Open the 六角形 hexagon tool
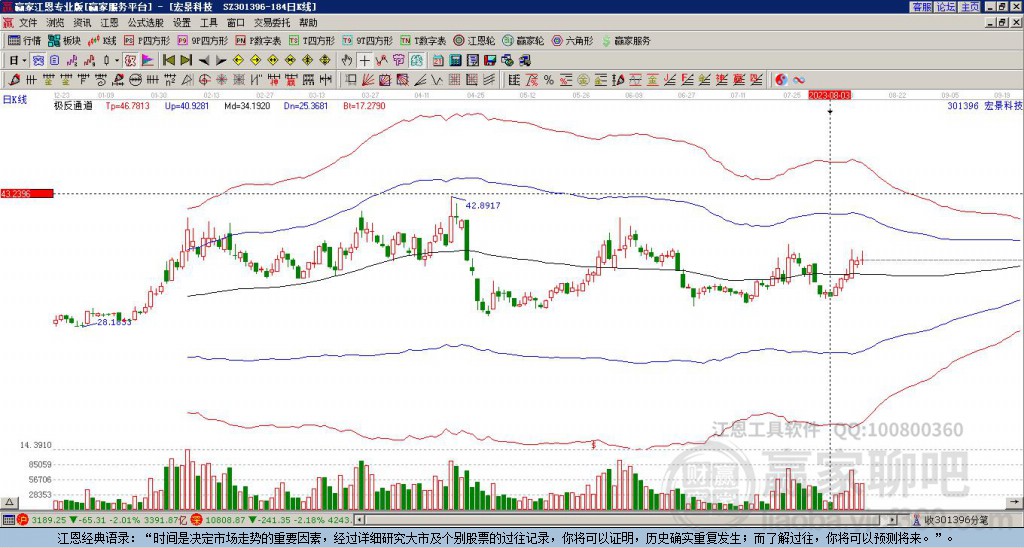Image resolution: width=1024 pixels, height=548 pixels. (x=572, y=40)
